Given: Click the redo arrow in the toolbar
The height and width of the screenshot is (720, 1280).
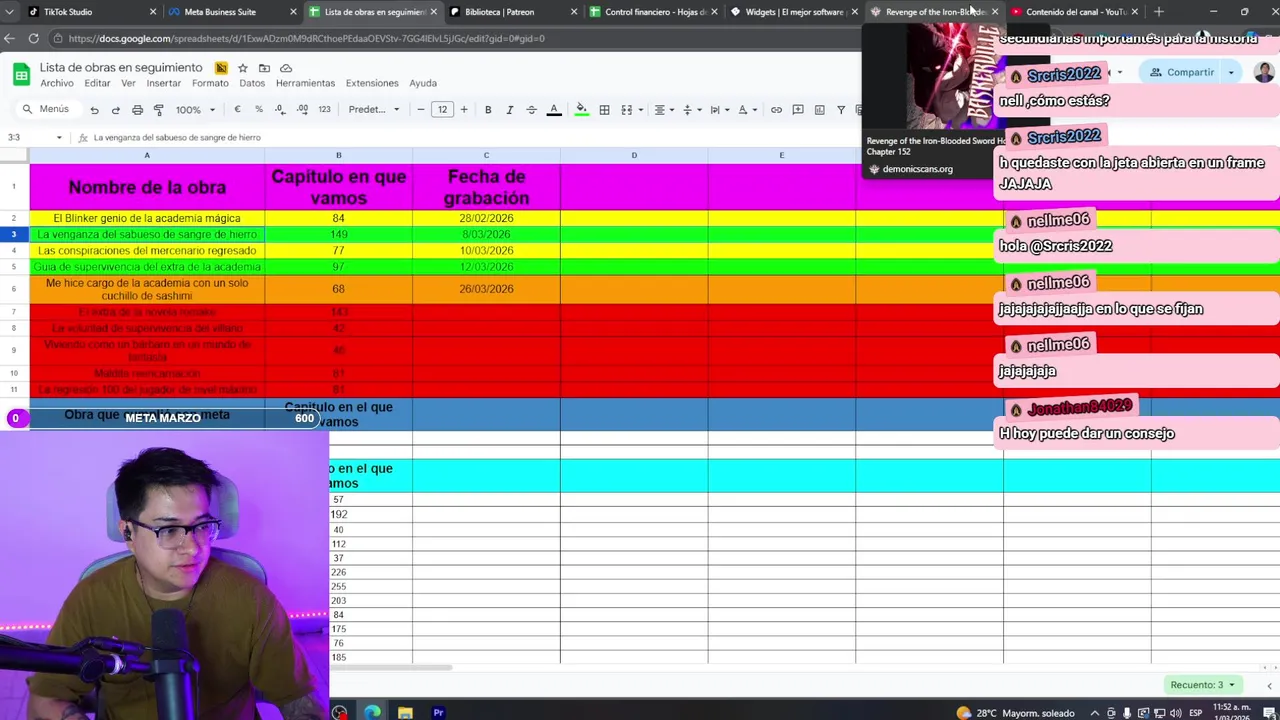Looking at the screenshot, I should 115,110.
